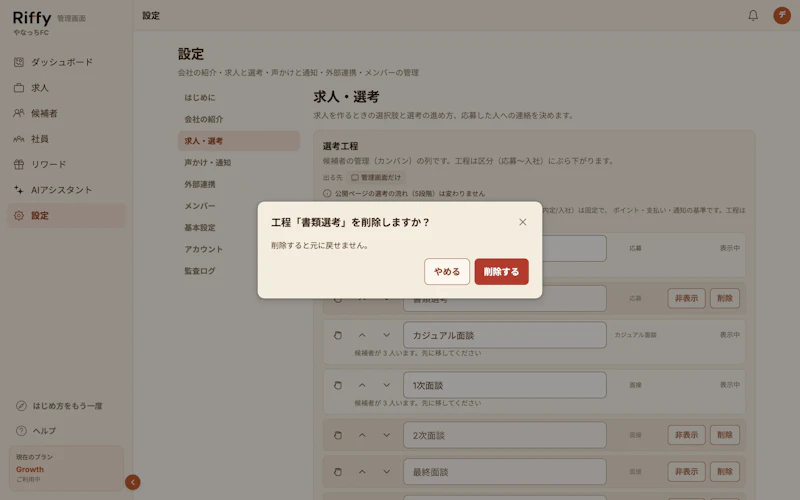The width and height of the screenshot is (800, 500).
Task: Click the question mark help icon
Action: [21, 431]
